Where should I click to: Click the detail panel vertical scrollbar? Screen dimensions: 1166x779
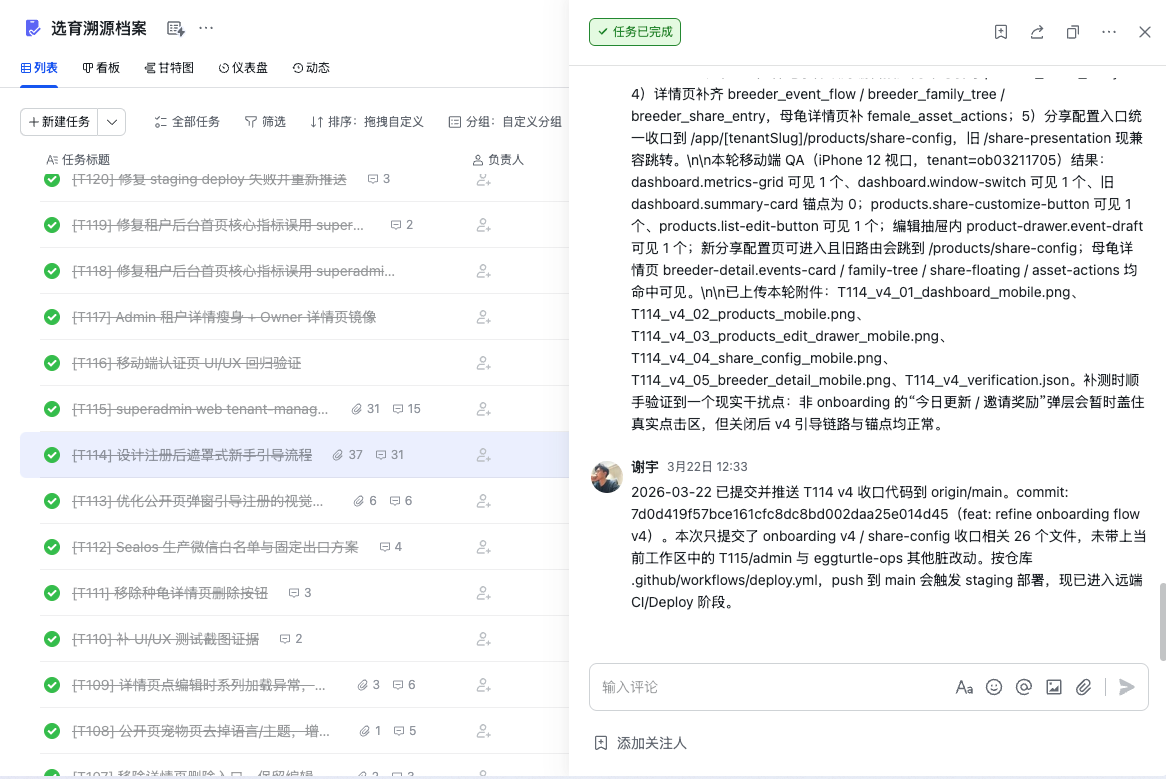[x=1162, y=621]
